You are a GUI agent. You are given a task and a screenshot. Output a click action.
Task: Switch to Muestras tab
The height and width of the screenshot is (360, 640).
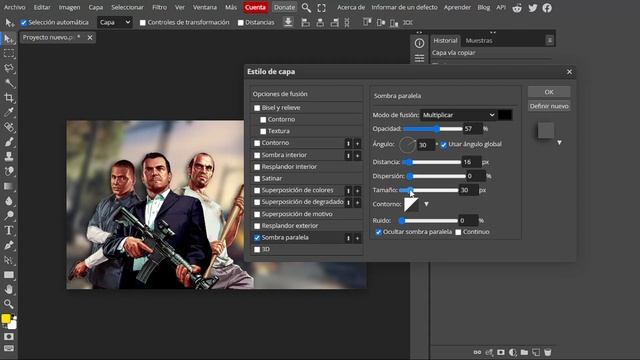click(479, 40)
